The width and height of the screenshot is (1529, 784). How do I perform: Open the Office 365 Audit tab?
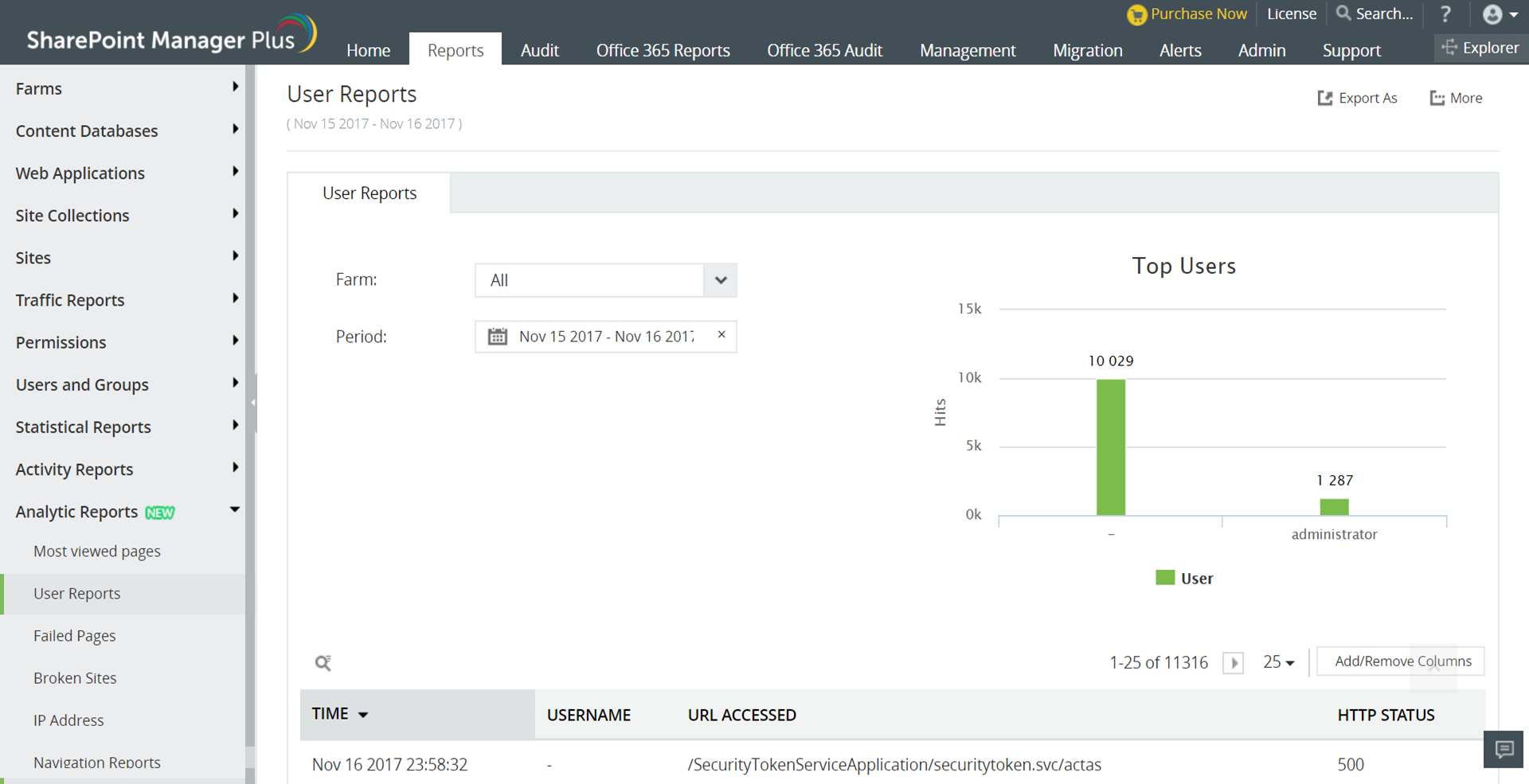825,50
